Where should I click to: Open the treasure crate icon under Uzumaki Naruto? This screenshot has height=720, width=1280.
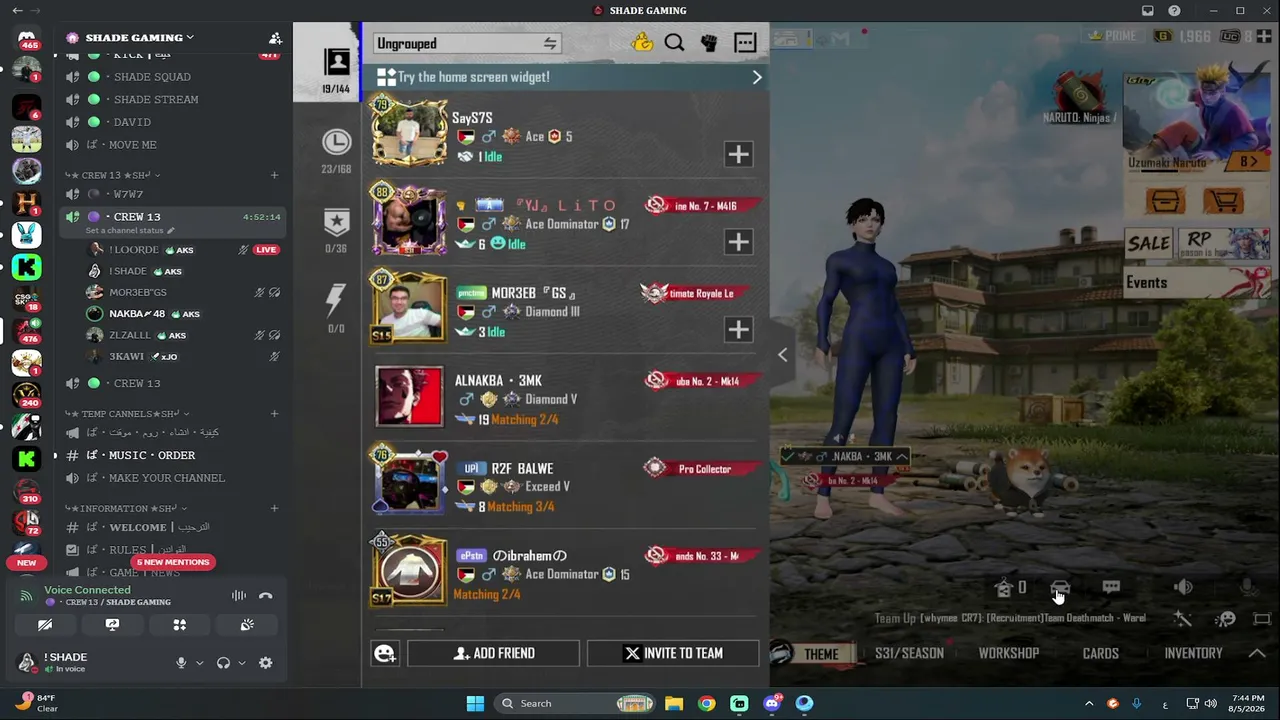click(x=1165, y=200)
